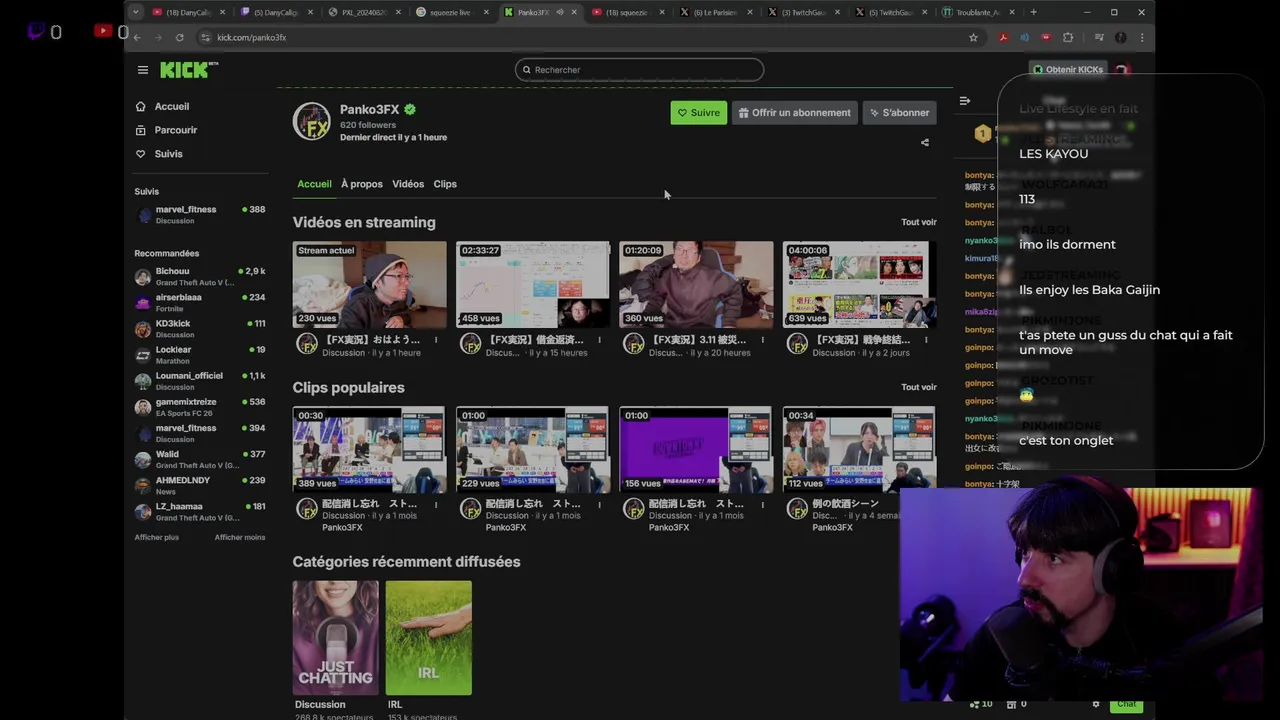The height and width of the screenshot is (720, 1280).
Task: Collapse the list with Afficher moins
Action: (240, 537)
